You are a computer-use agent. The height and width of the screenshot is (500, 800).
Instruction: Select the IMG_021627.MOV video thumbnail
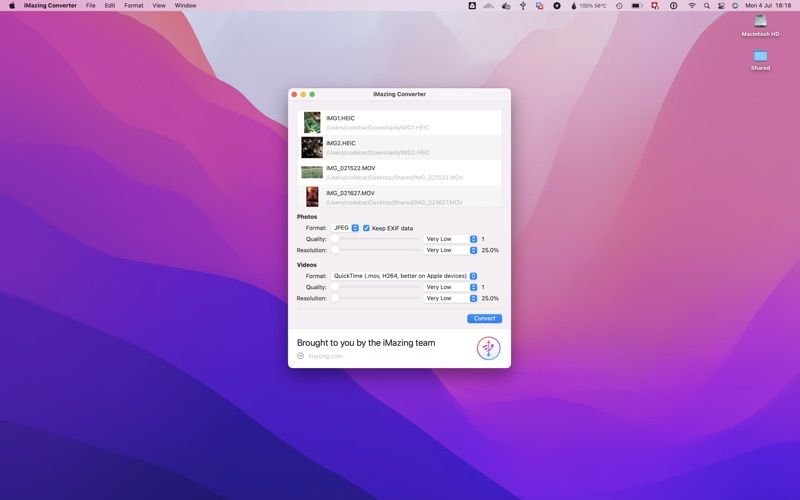point(312,197)
